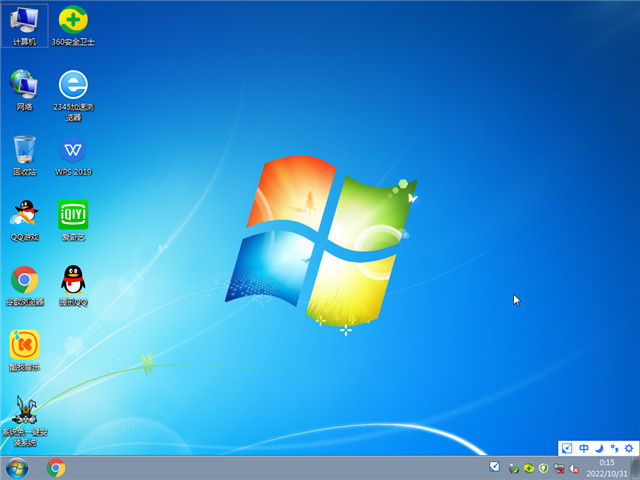The width and height of the screenshot is (640, 480).
Task: Launch the WPS 2019 desktop shortcut
Action: coord(73,151)
